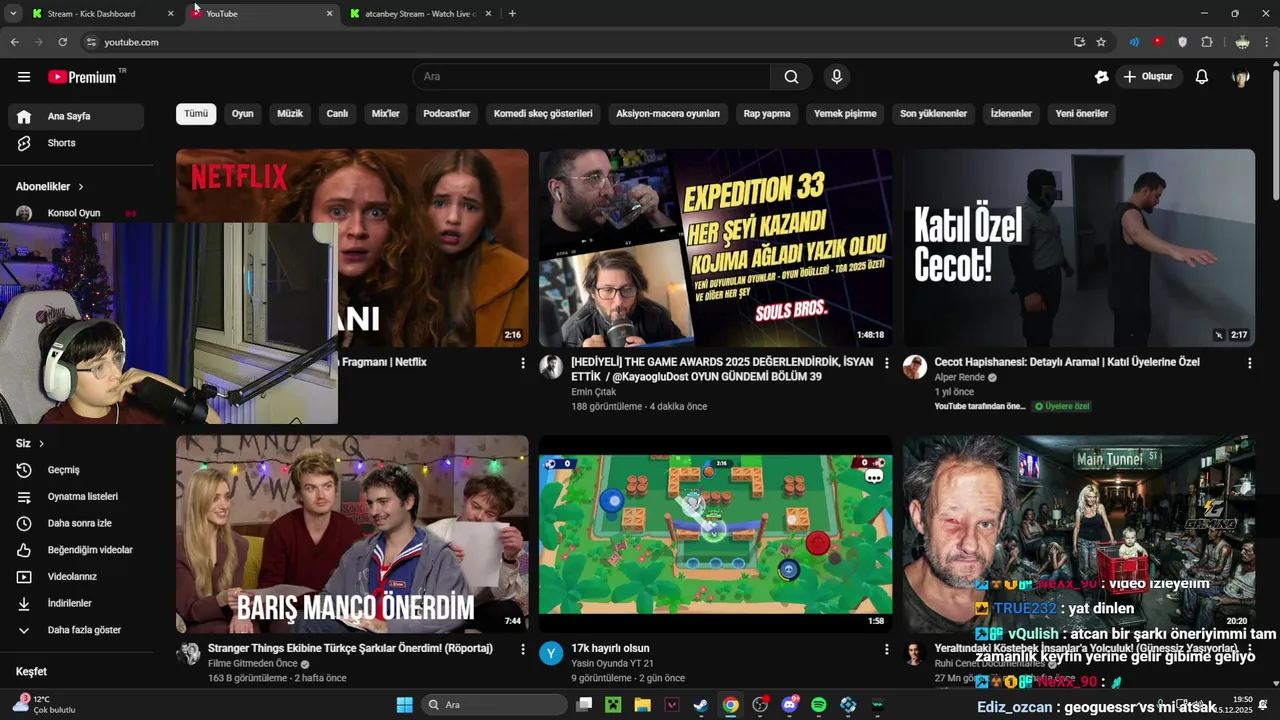Click Emin Çıtak channel avatar

click(551, 366)
